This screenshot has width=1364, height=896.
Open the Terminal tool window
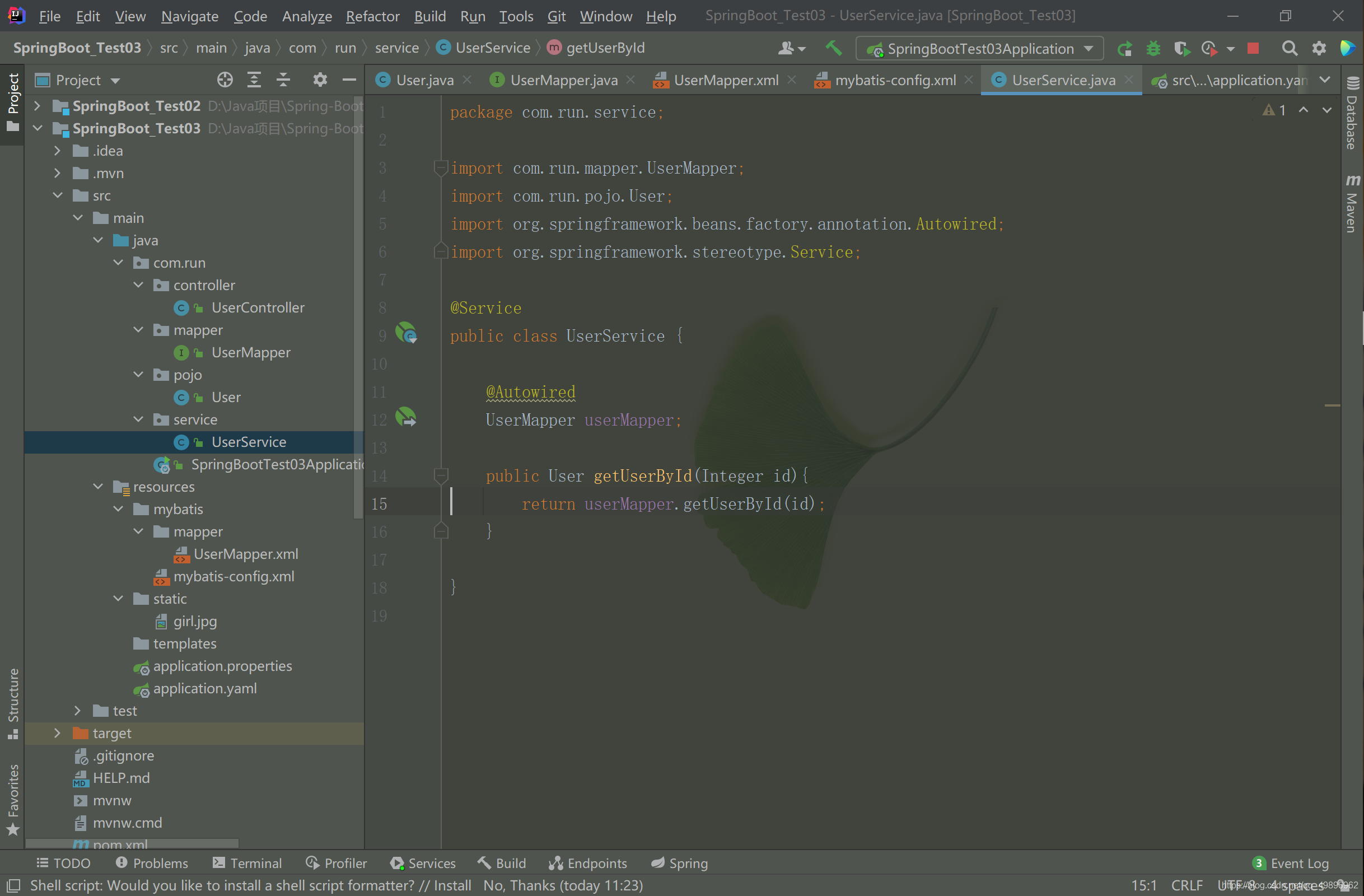[x=247, y=863]
